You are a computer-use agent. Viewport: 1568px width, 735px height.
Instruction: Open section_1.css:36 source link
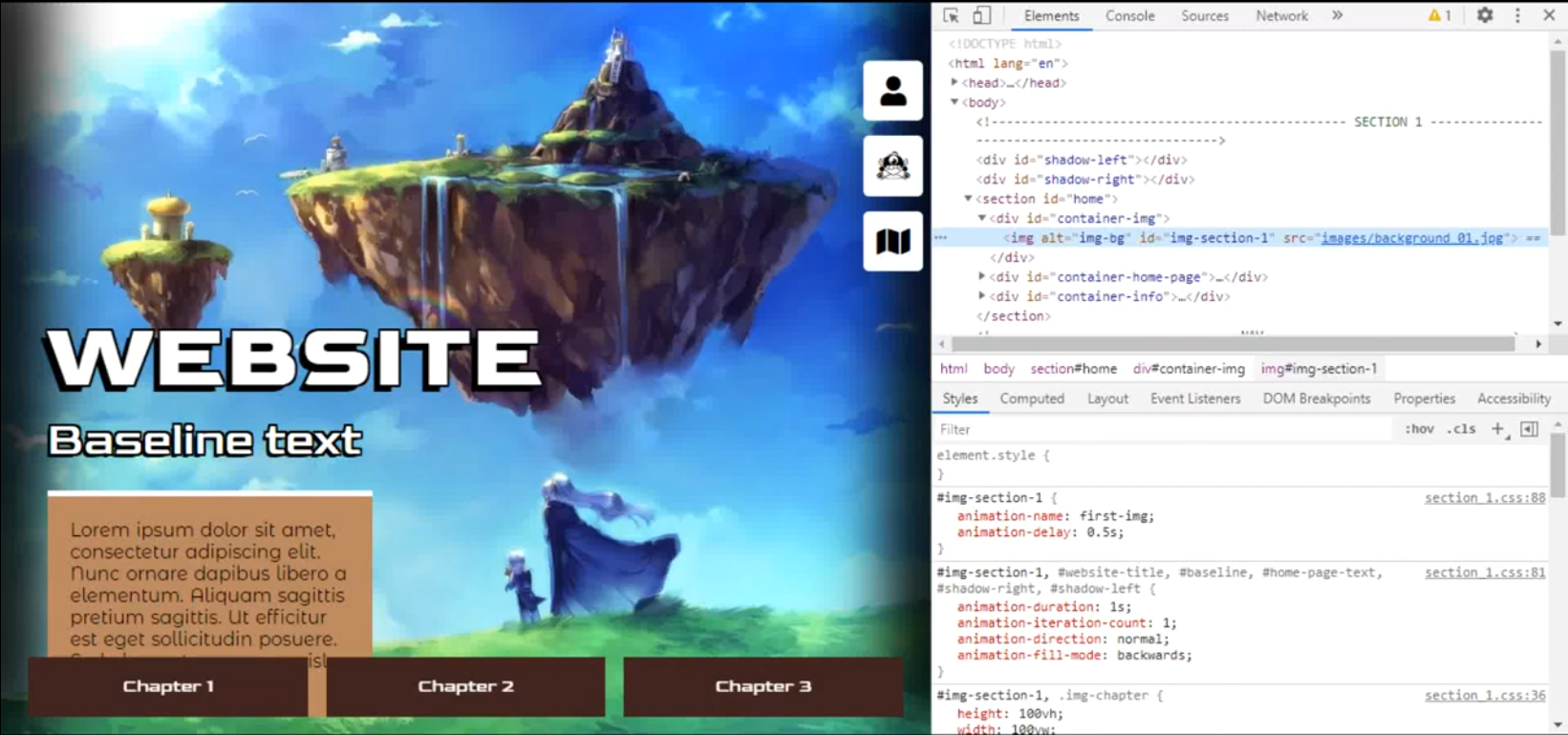pos(1484,696)
